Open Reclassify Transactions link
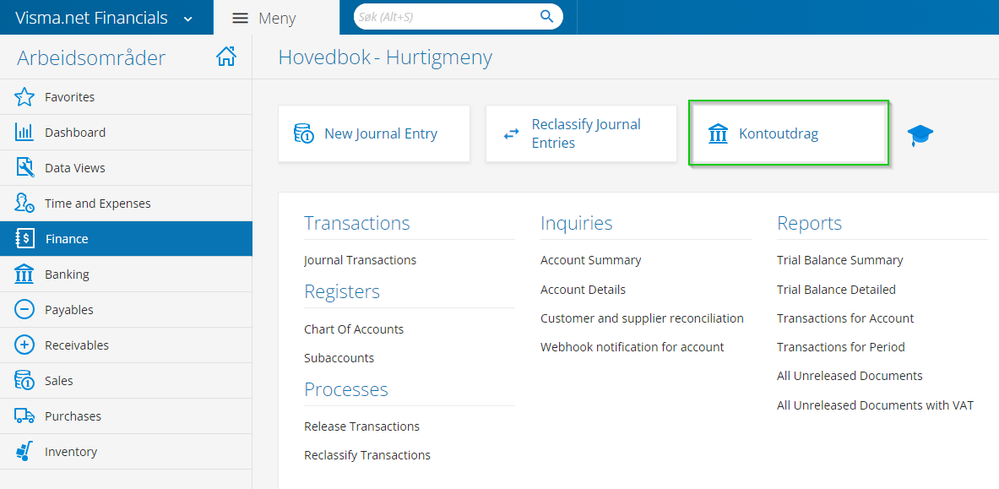The width and height of the screenshot is (999, 489). [x=367, y=455]
